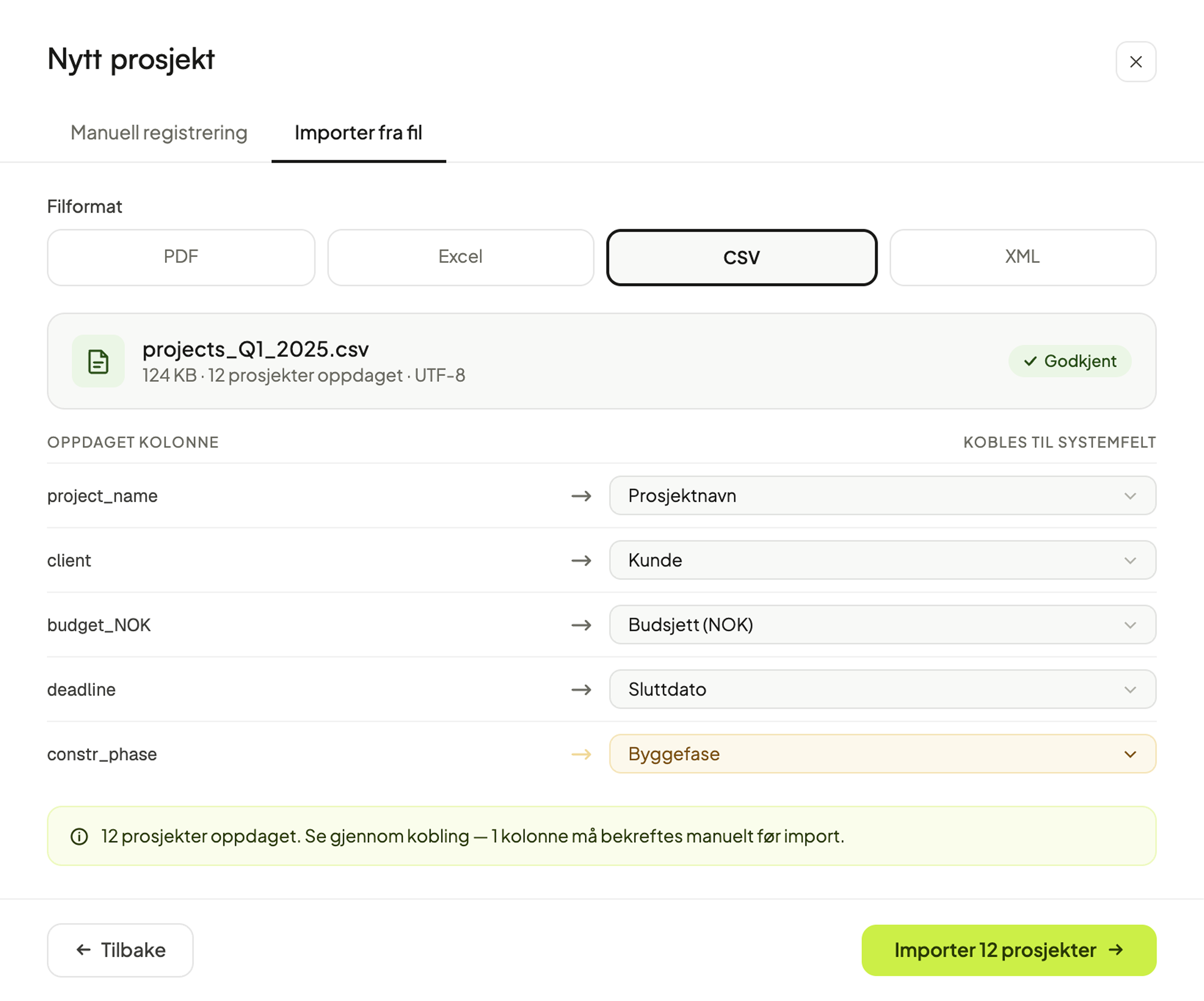This screenshot has height=1001, width=1204.
Task: Click the client column label
Action: coord(69,560)
